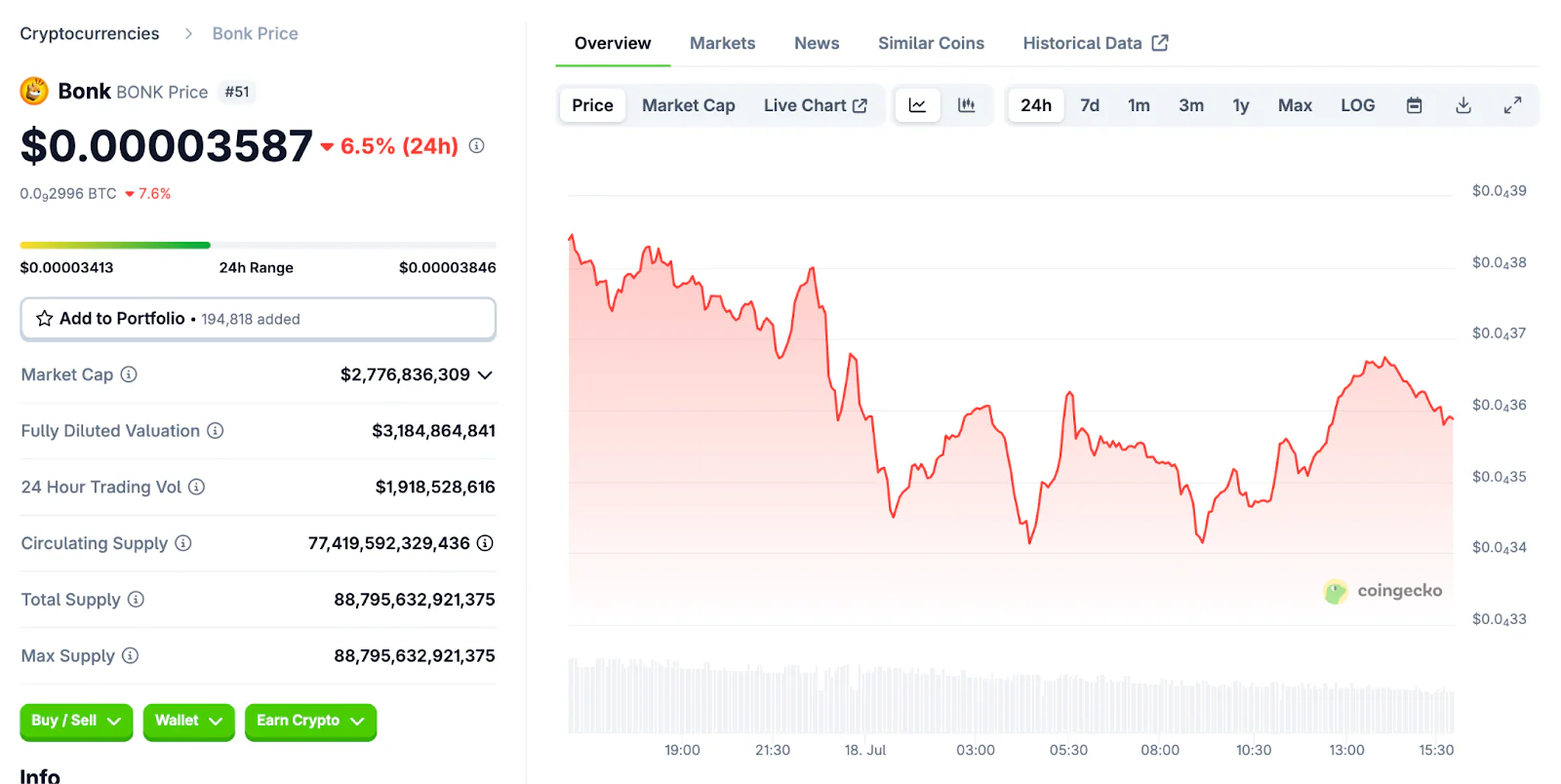Screen dimensions: 1561x784
Task: Select the 7d time range
Action: (x=1090, y=105)
